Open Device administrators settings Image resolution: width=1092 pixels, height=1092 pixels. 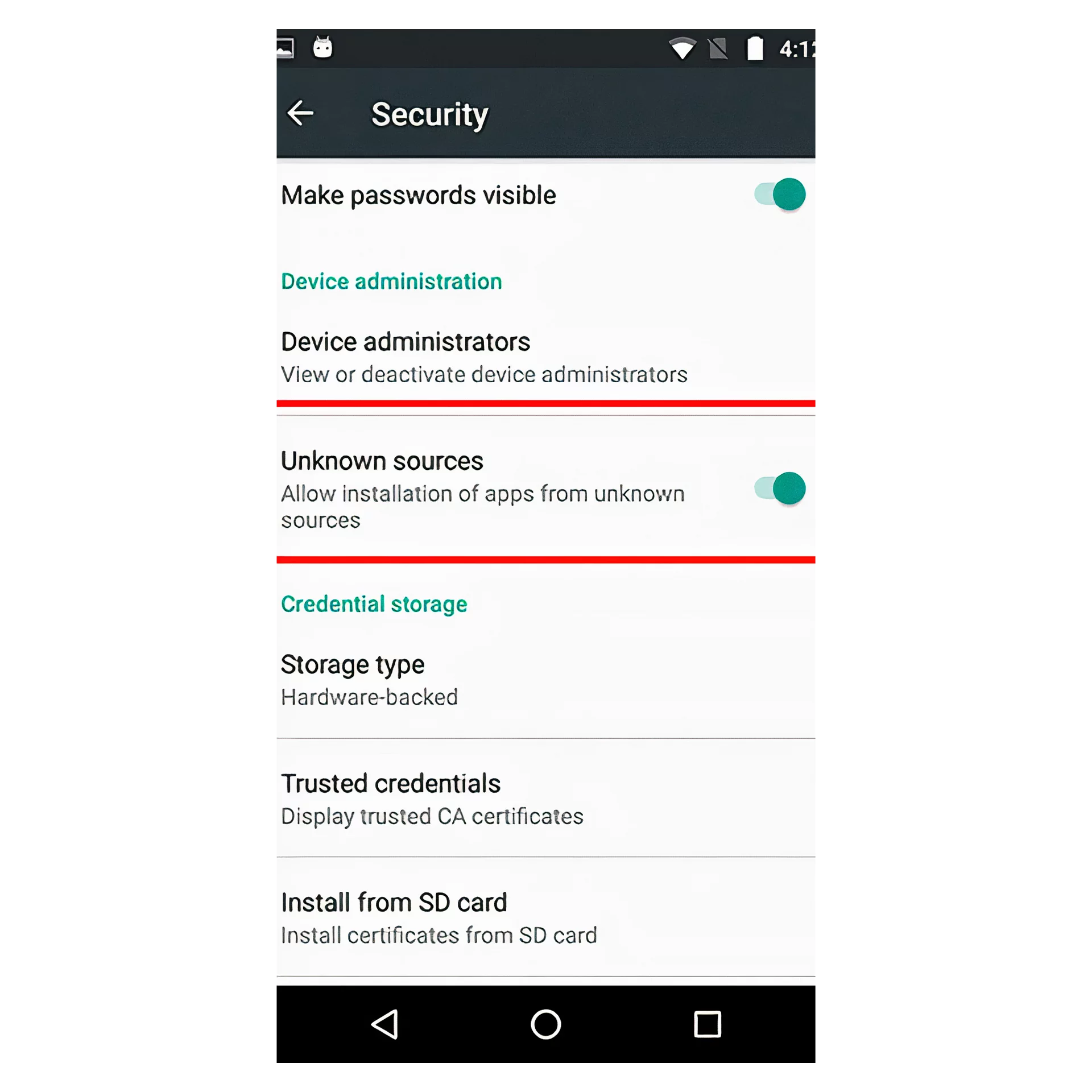pyautogui.click(x=546, y=356)
